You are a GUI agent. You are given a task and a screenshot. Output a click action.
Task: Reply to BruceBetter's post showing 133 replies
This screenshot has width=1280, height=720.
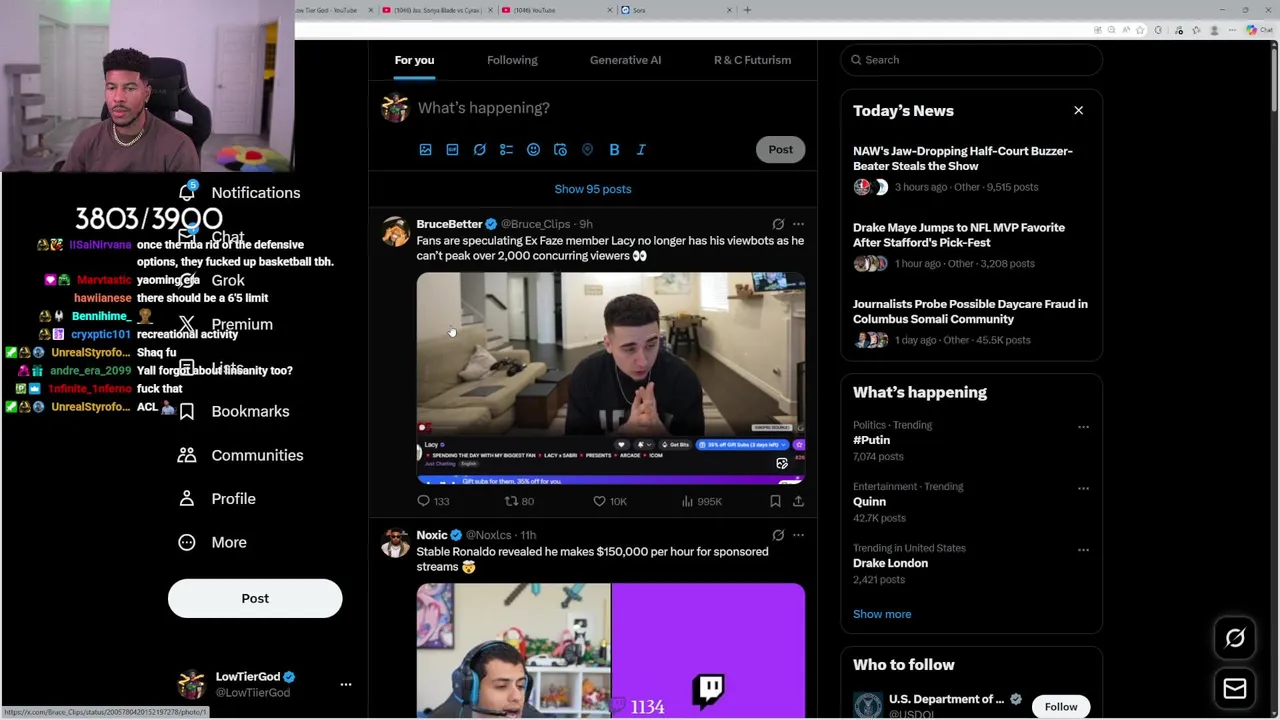tap(433, 501)
